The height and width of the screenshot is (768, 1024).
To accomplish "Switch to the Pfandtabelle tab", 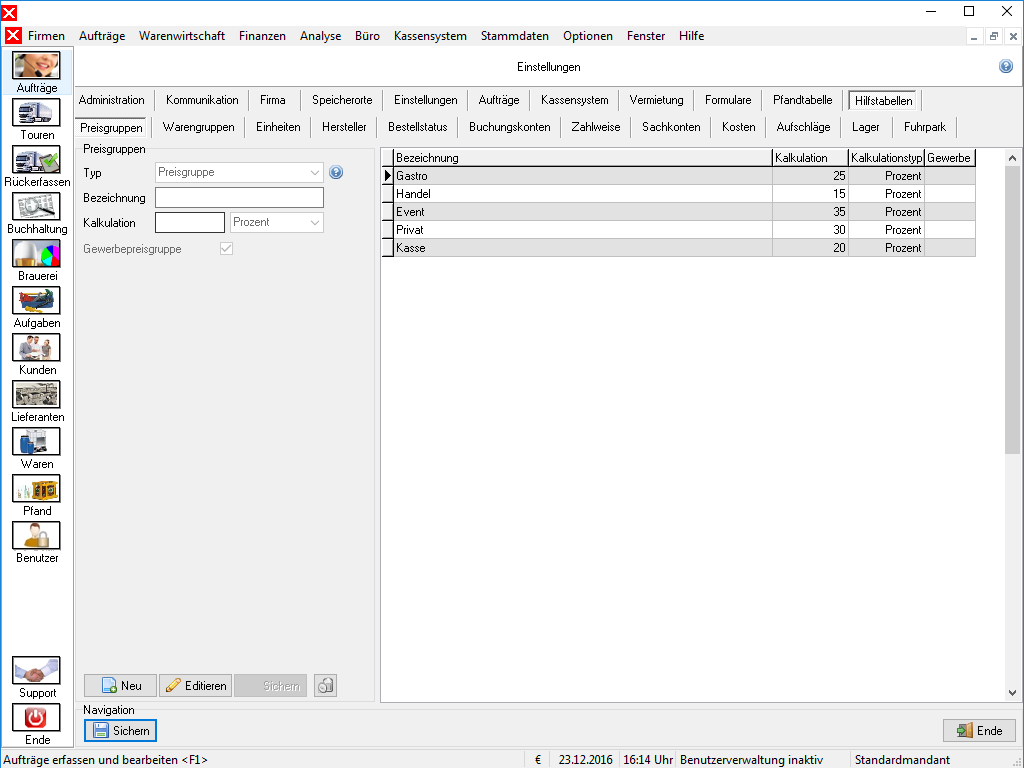I will (x=802, y=100).
